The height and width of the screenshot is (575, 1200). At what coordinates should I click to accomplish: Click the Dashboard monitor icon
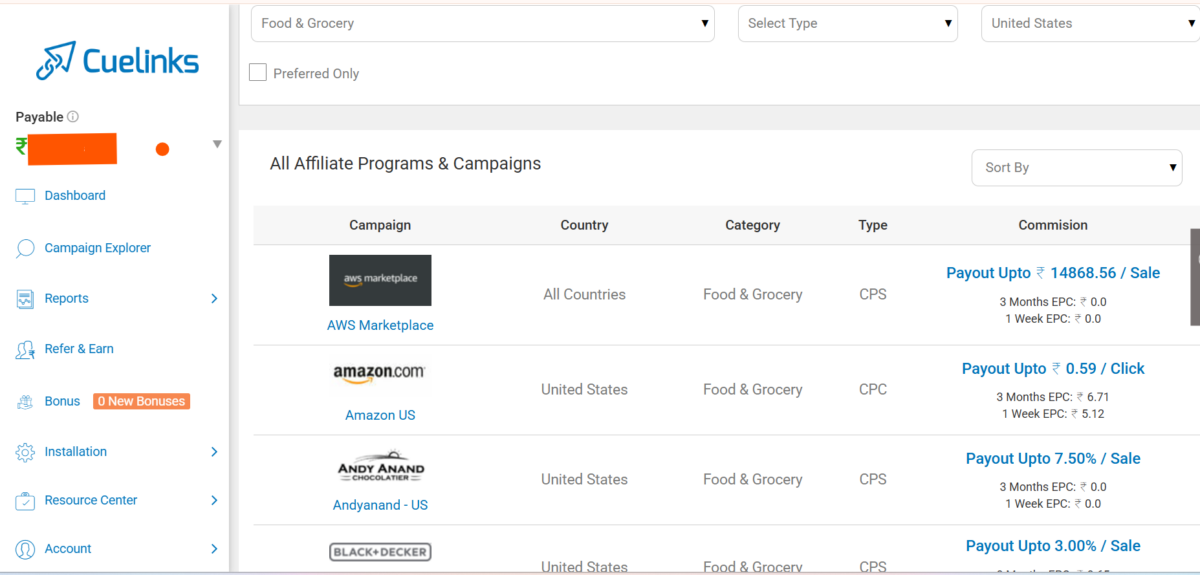[x=25, y=196]
